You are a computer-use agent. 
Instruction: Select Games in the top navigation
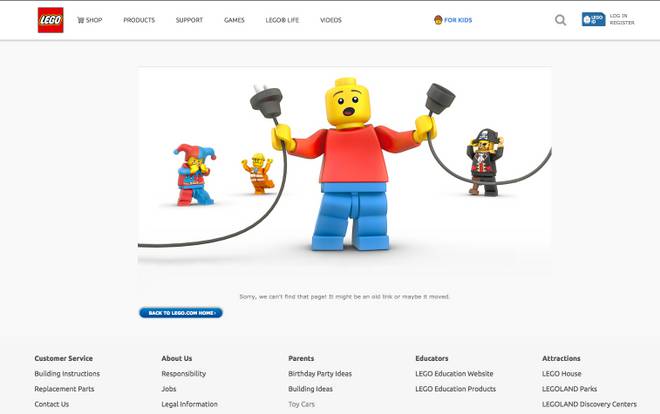pos(234,20)
